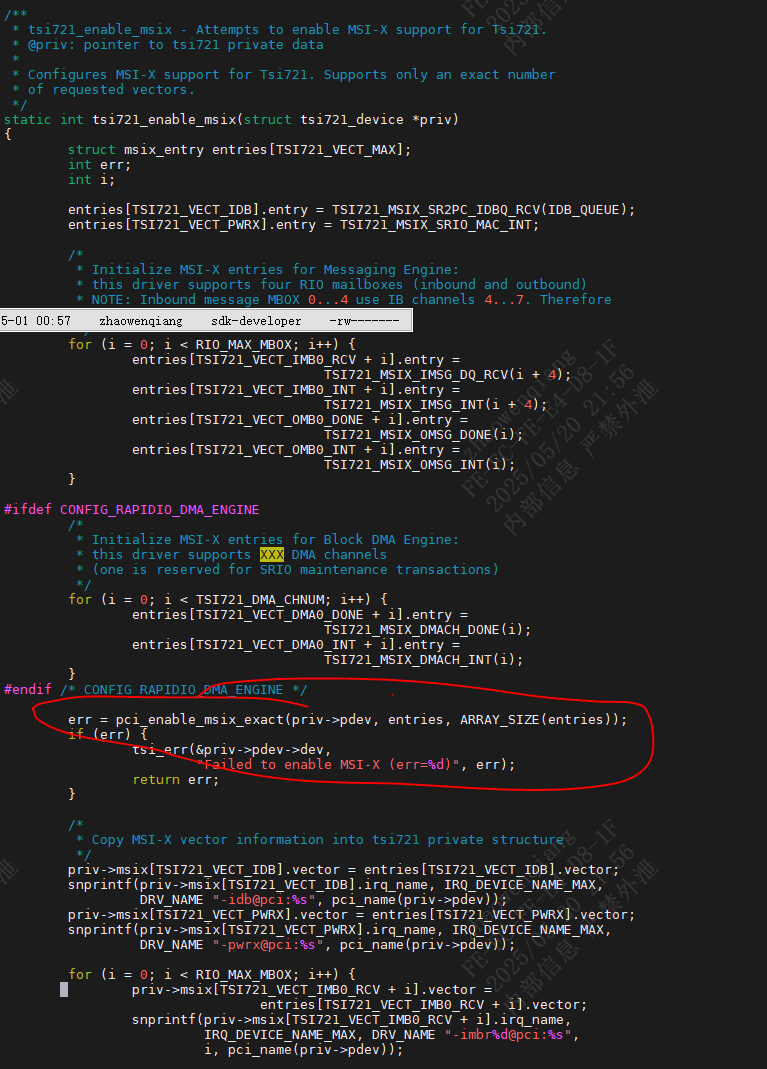Click 'zhaowenqiang' in the file info overlay

click(x=141, y=320)
